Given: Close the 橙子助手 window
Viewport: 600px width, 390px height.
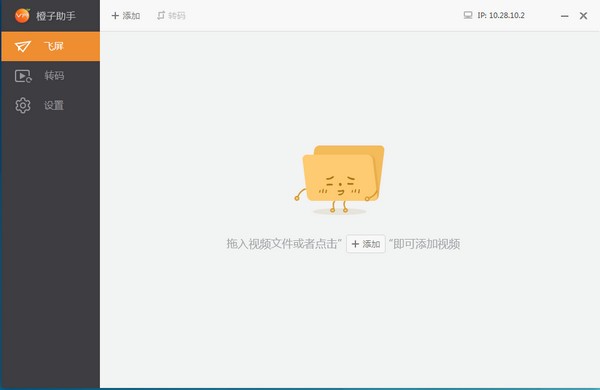Looking at the screenshot, I should click(x=583, y=16).
